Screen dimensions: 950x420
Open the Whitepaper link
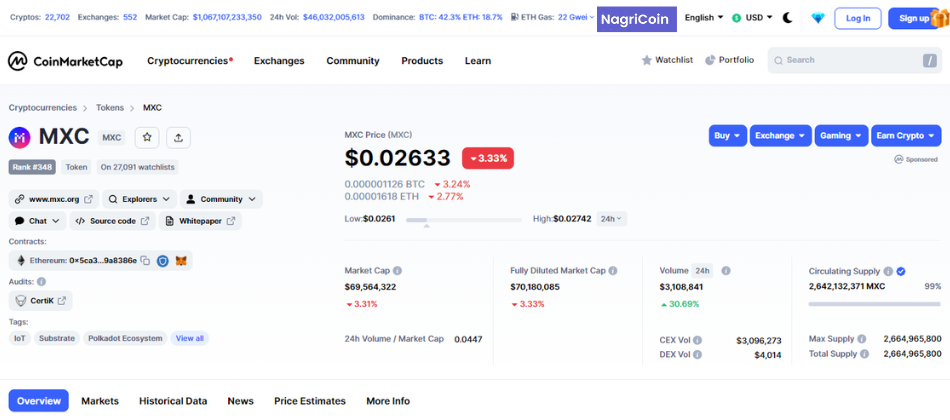point(200,221)
